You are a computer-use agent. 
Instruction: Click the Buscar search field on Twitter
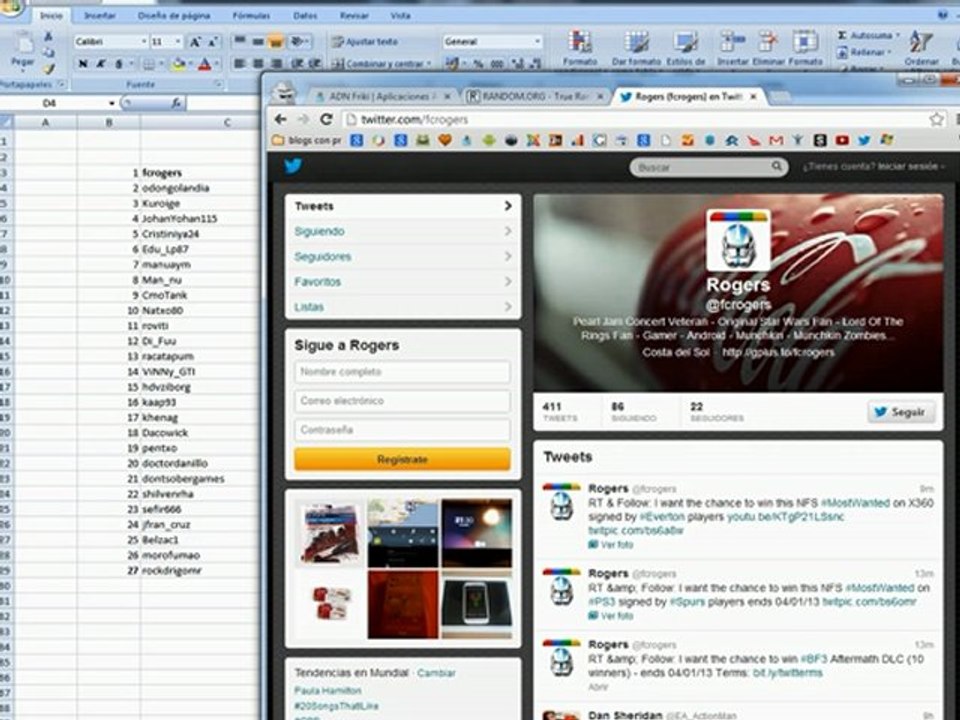coord(709,167)
